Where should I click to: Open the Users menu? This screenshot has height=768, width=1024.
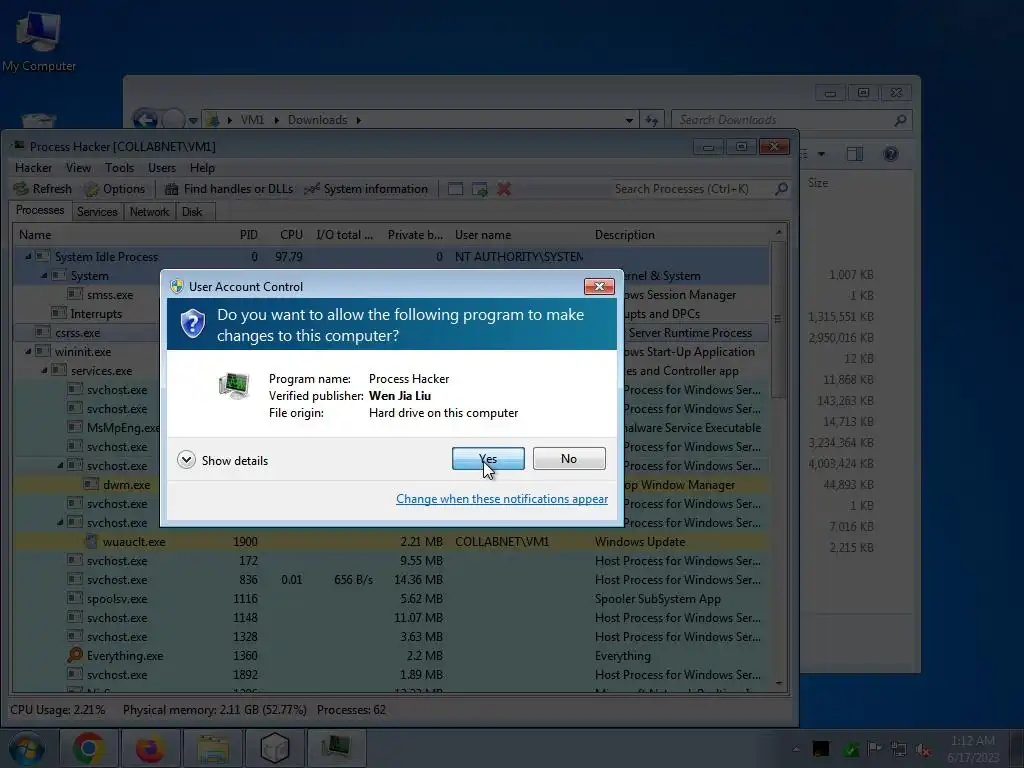162,168
